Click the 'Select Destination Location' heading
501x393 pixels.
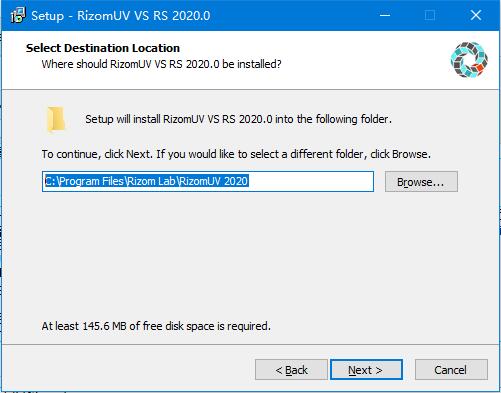[x=103, y=48]
